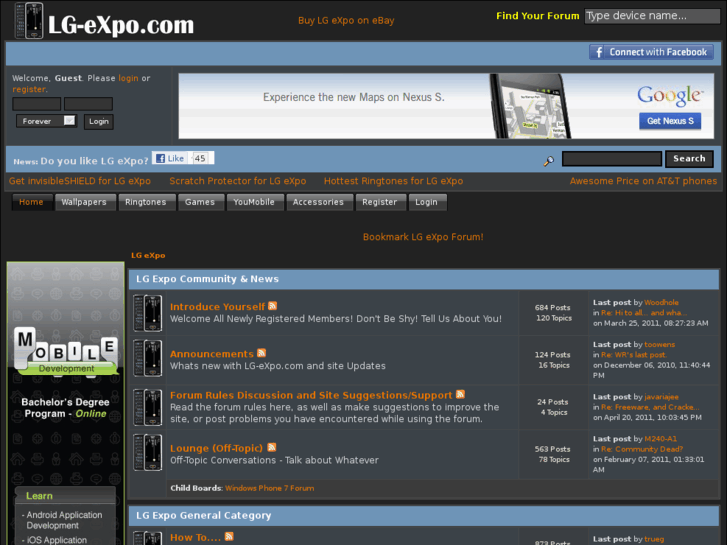The height and width of the screenshot is (545, 727).
Task: Click the phone board icon for Introduce Yourself
Action: coord(147,313)
